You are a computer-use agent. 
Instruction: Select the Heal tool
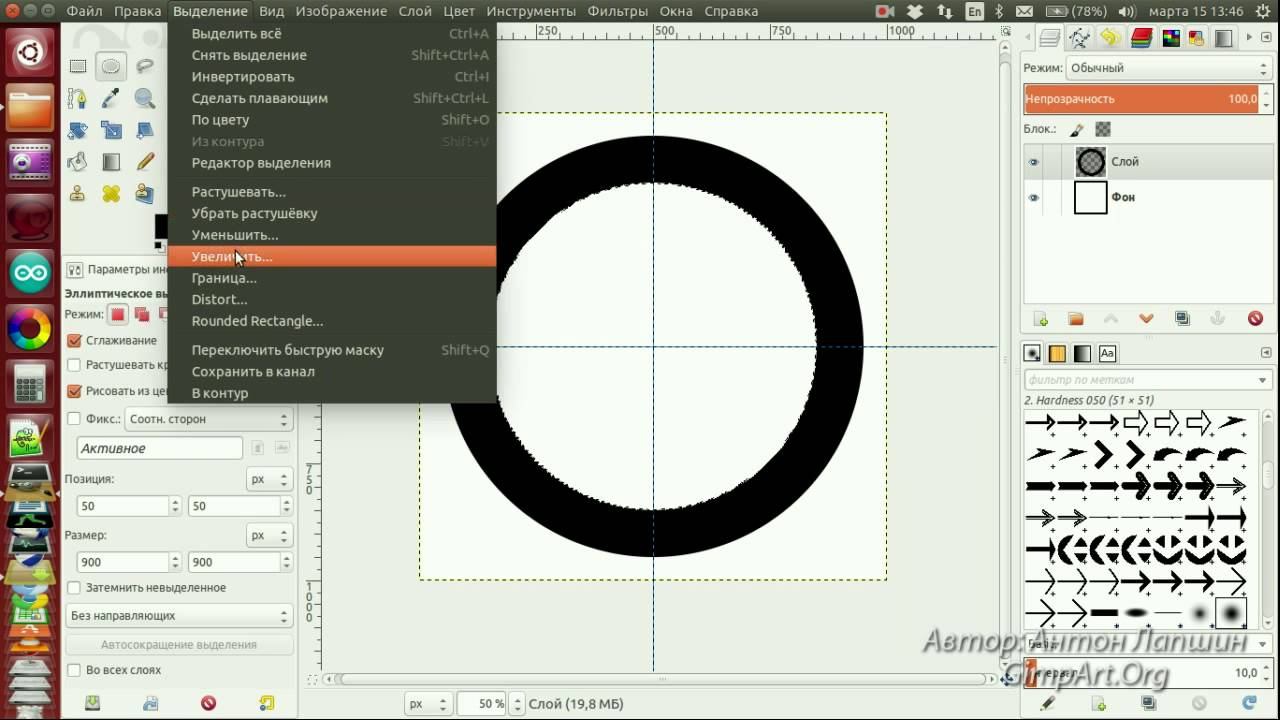pos(111,193)
